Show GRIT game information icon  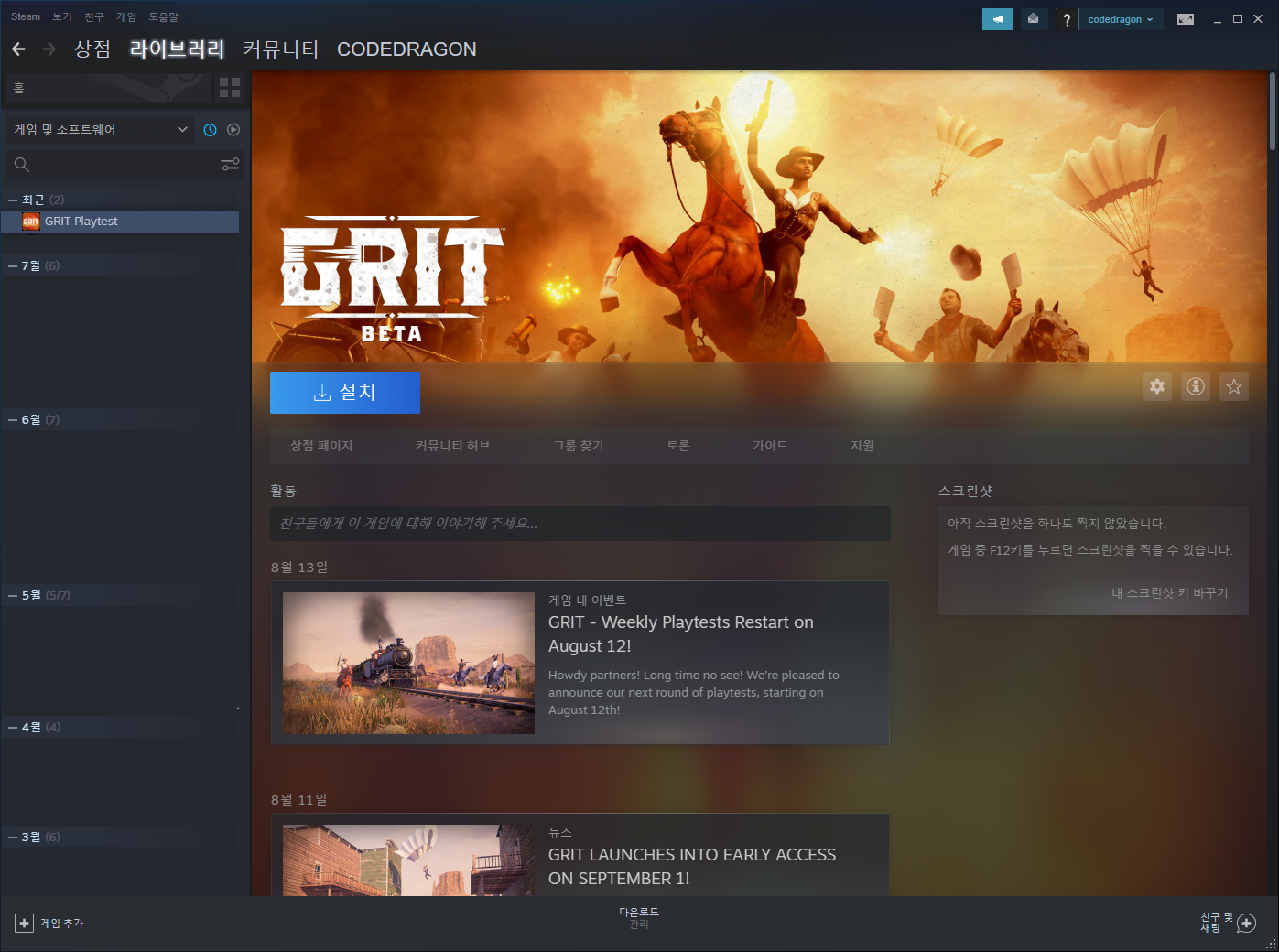click(x=1196, y=386)
